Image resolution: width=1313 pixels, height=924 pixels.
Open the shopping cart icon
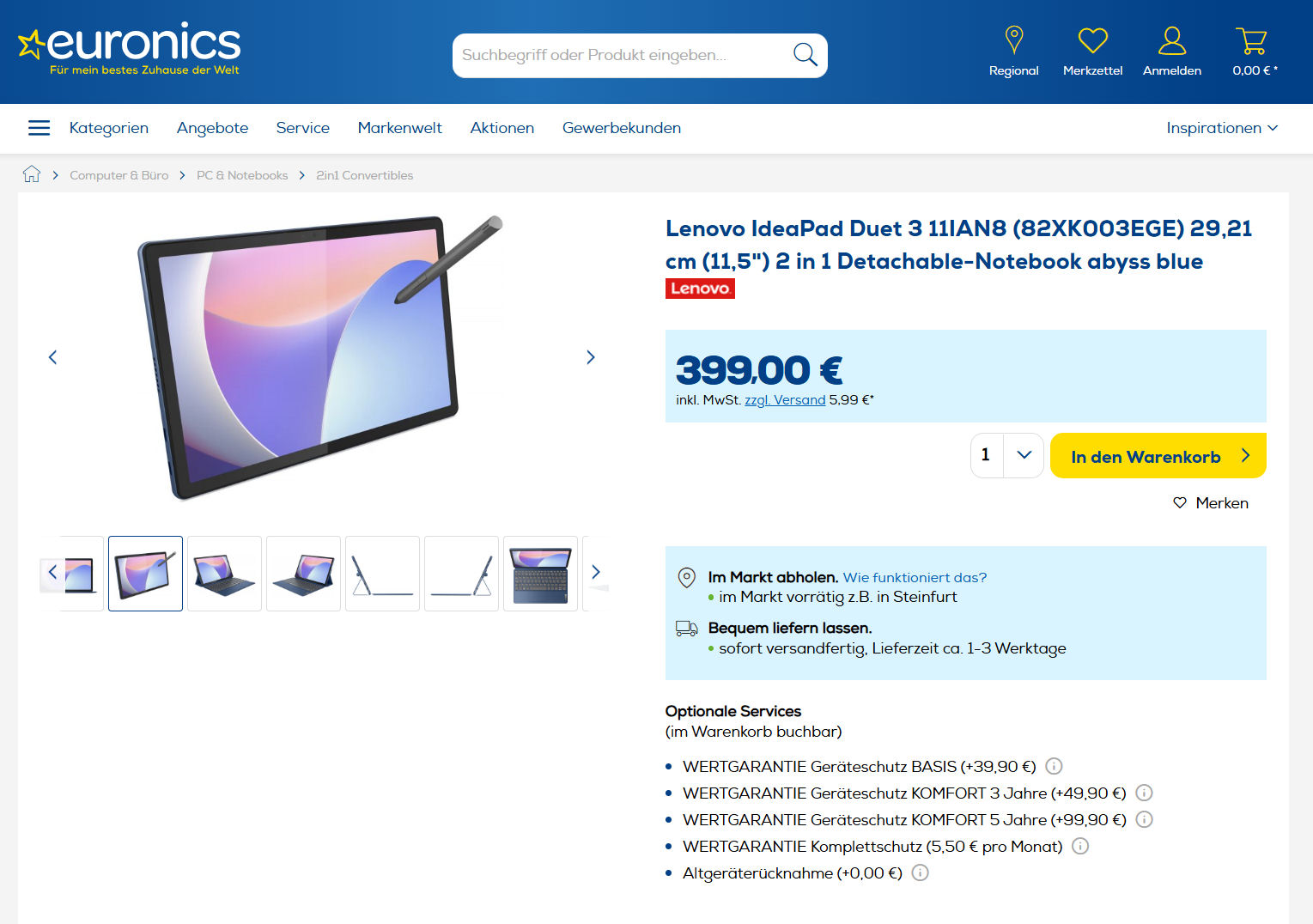coord(1252,40)
